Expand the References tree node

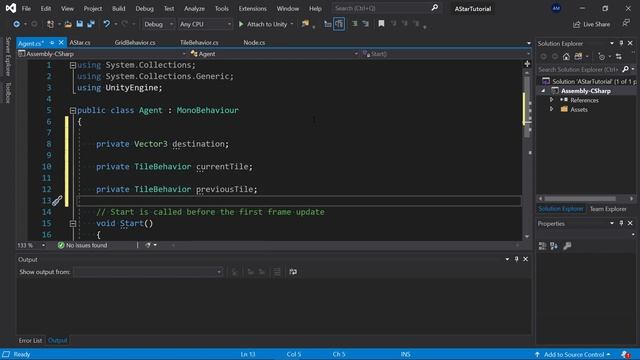pyautogui.click(x=551, y=100)
